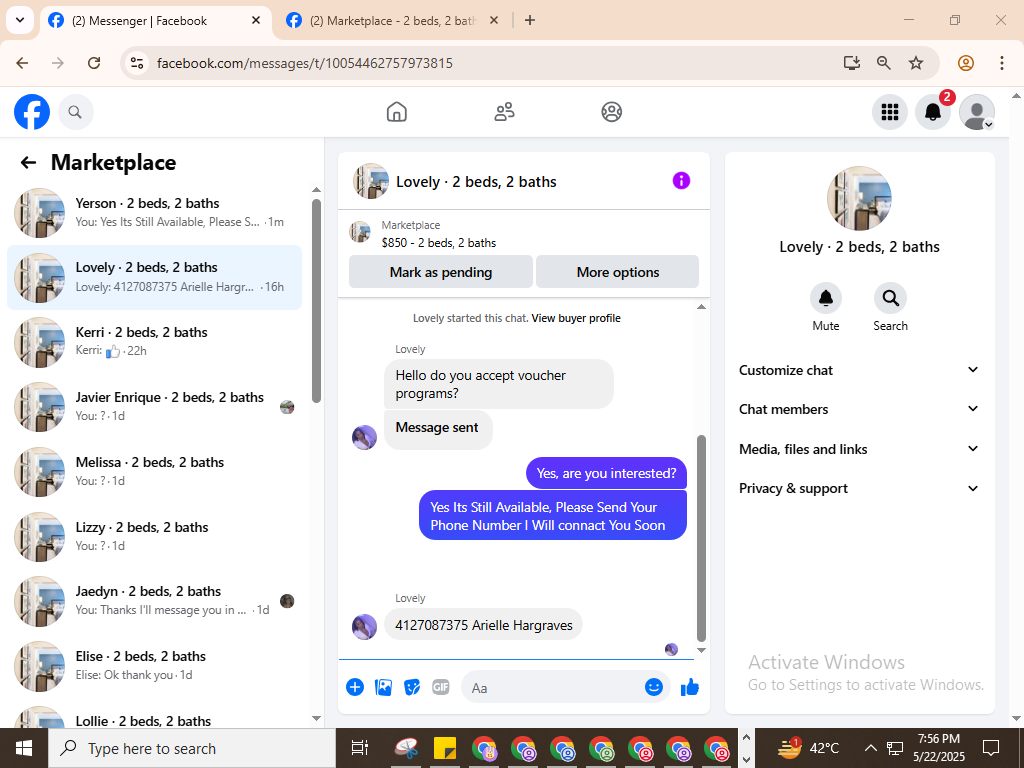This screenshot has width=1024, height=768.
Task: Open notifications bell with 2 badge
Action: tap(933, 112)
